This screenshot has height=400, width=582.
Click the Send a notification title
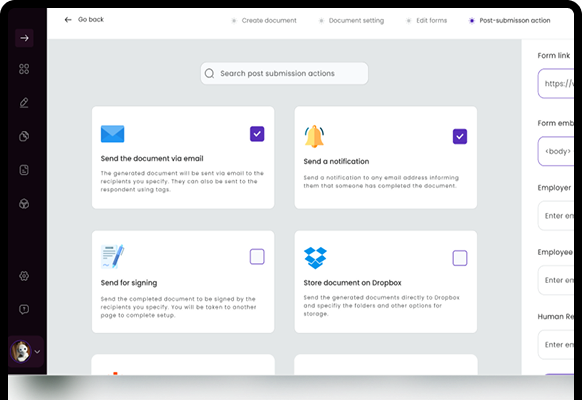pos(336,161)
